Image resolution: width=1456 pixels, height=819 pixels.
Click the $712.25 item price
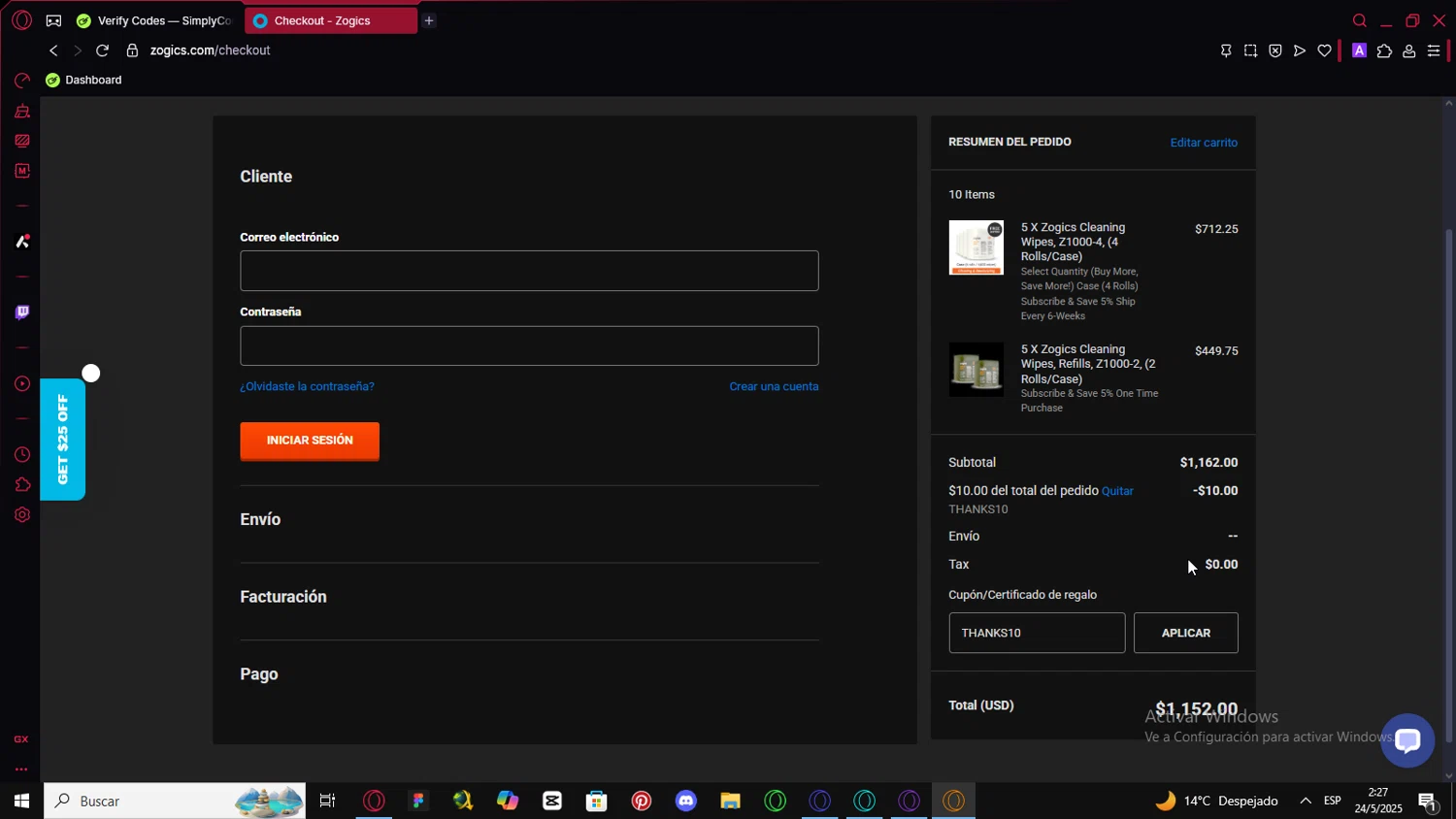tap(1216, 230)
